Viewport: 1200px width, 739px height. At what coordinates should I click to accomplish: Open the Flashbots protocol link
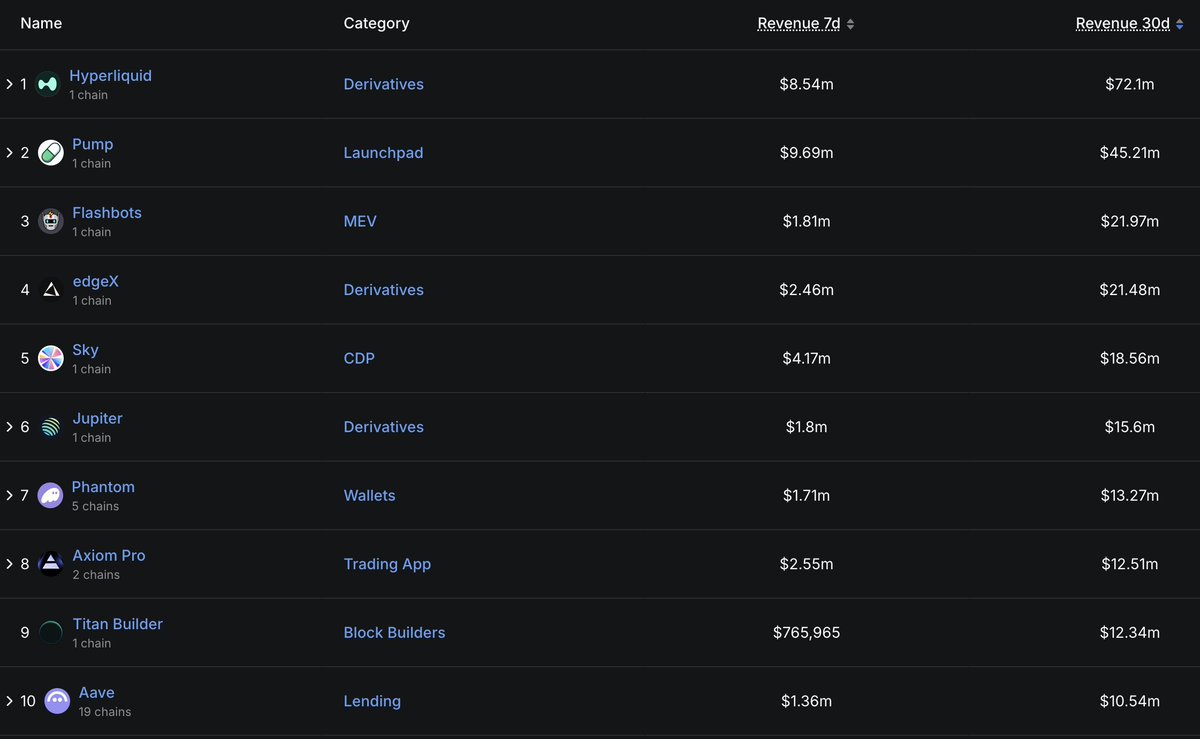(x=107, y=213)
